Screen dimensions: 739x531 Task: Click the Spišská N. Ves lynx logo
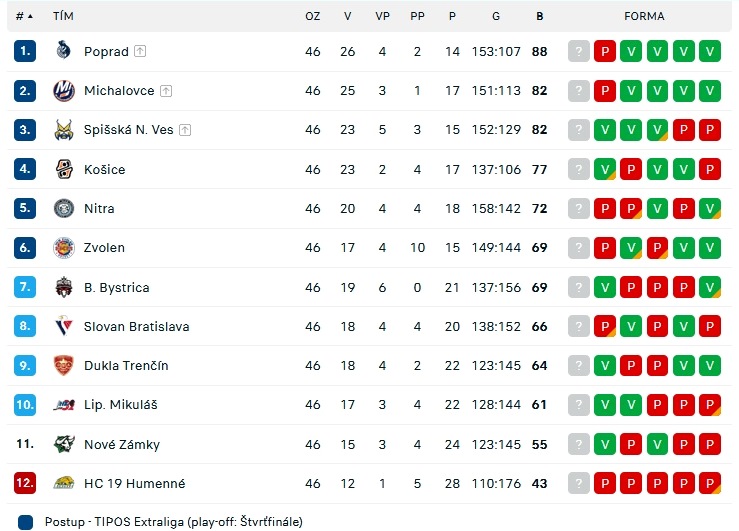point(63,130)
